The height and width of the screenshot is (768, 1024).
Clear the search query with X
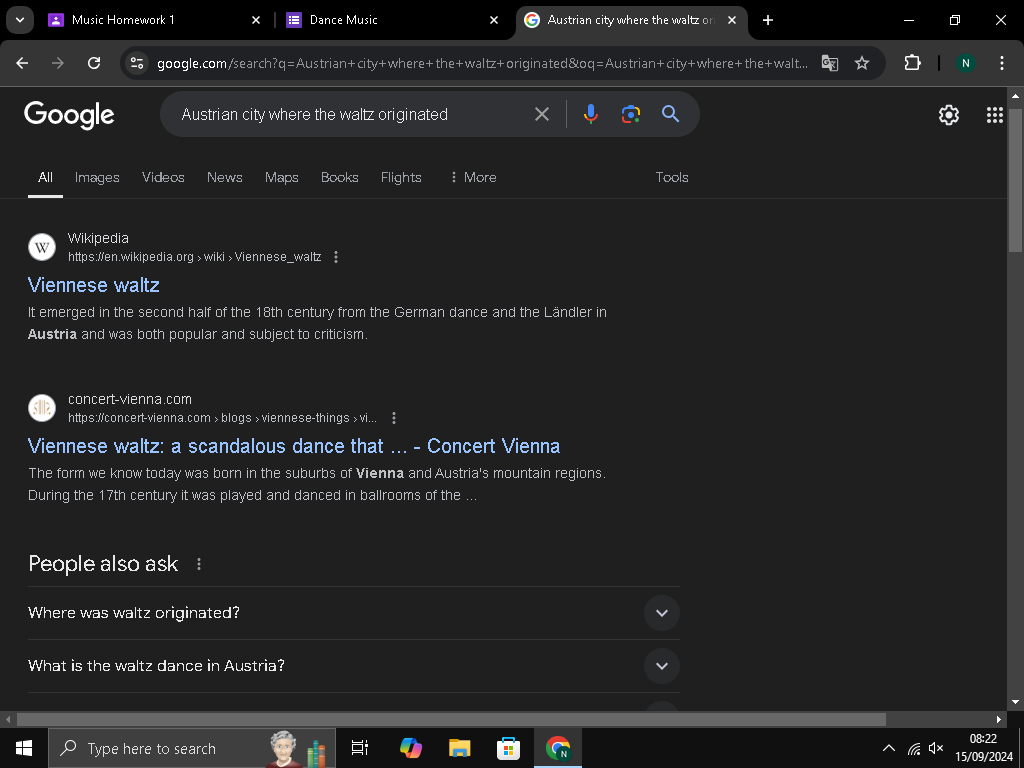point(542,114)
